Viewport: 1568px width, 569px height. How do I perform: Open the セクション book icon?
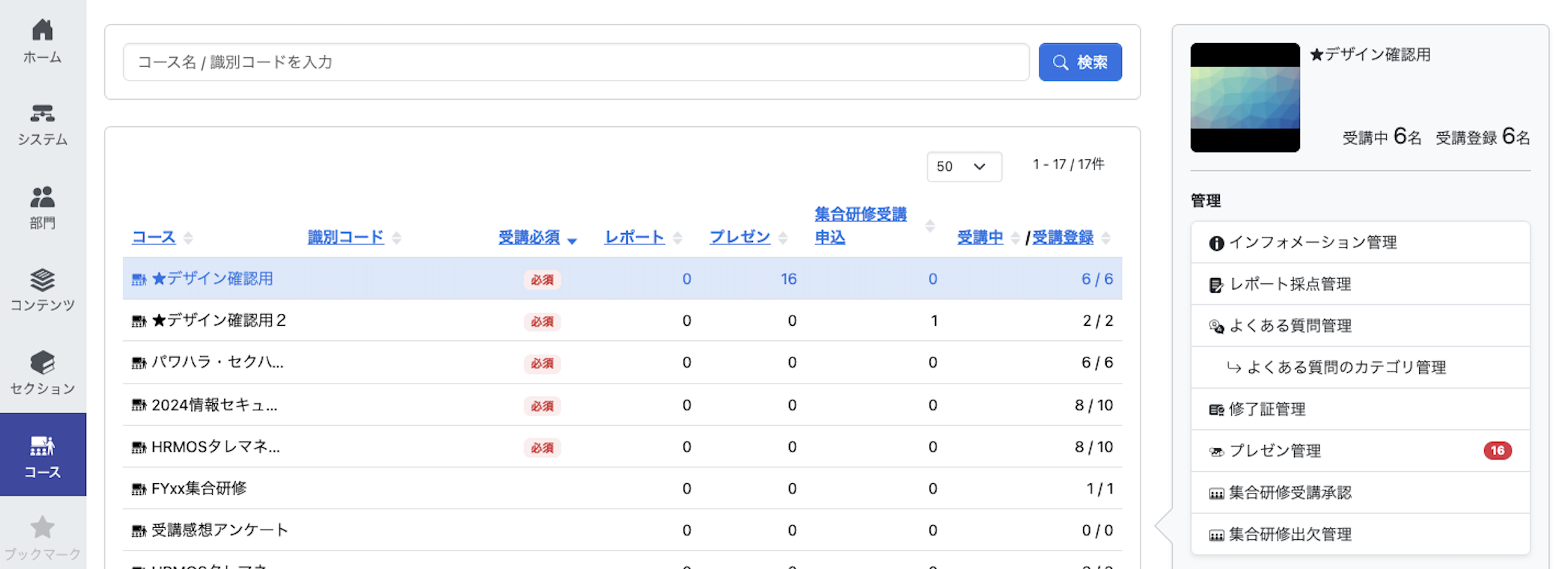43,363
